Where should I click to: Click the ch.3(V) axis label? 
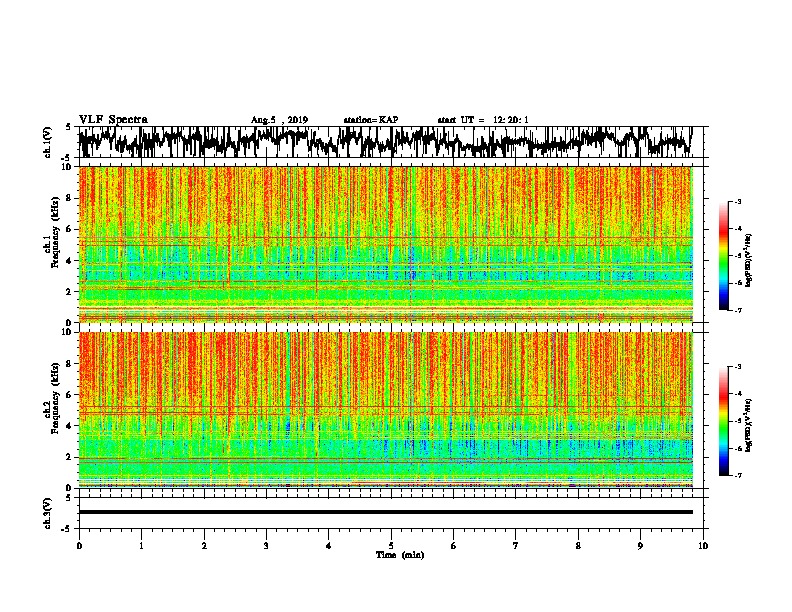tap(48, 514)
